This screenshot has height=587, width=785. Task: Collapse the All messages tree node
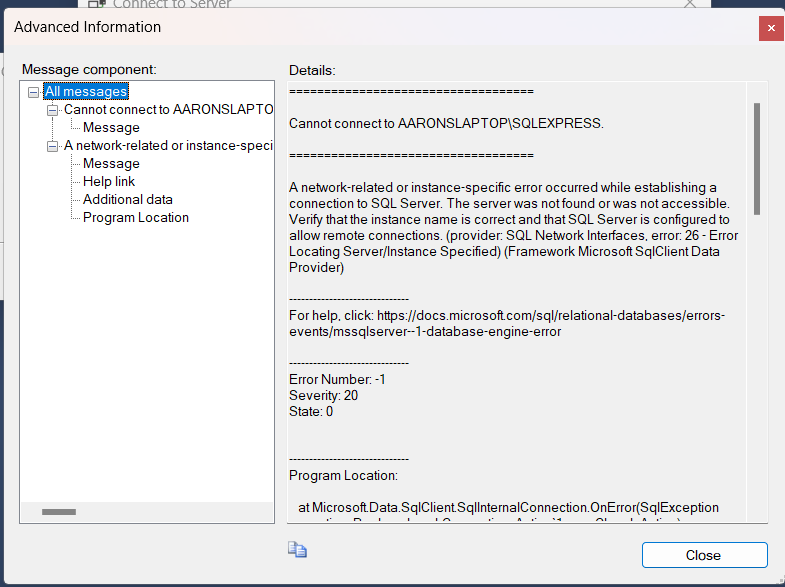(x=34, y=92)
